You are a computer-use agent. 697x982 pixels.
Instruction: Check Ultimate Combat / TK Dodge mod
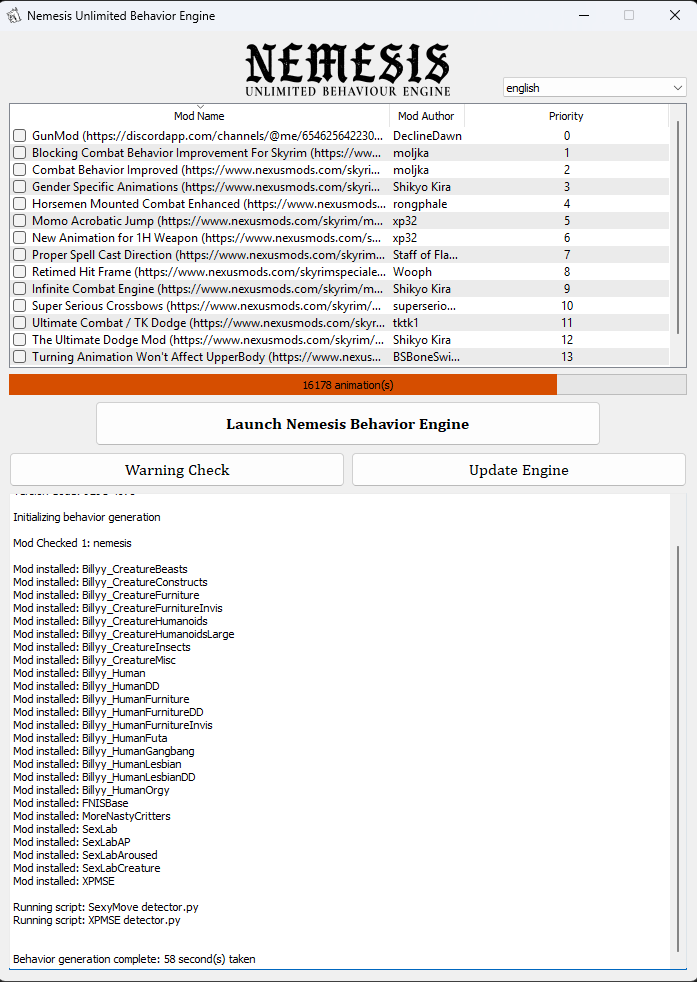point(19,323)
